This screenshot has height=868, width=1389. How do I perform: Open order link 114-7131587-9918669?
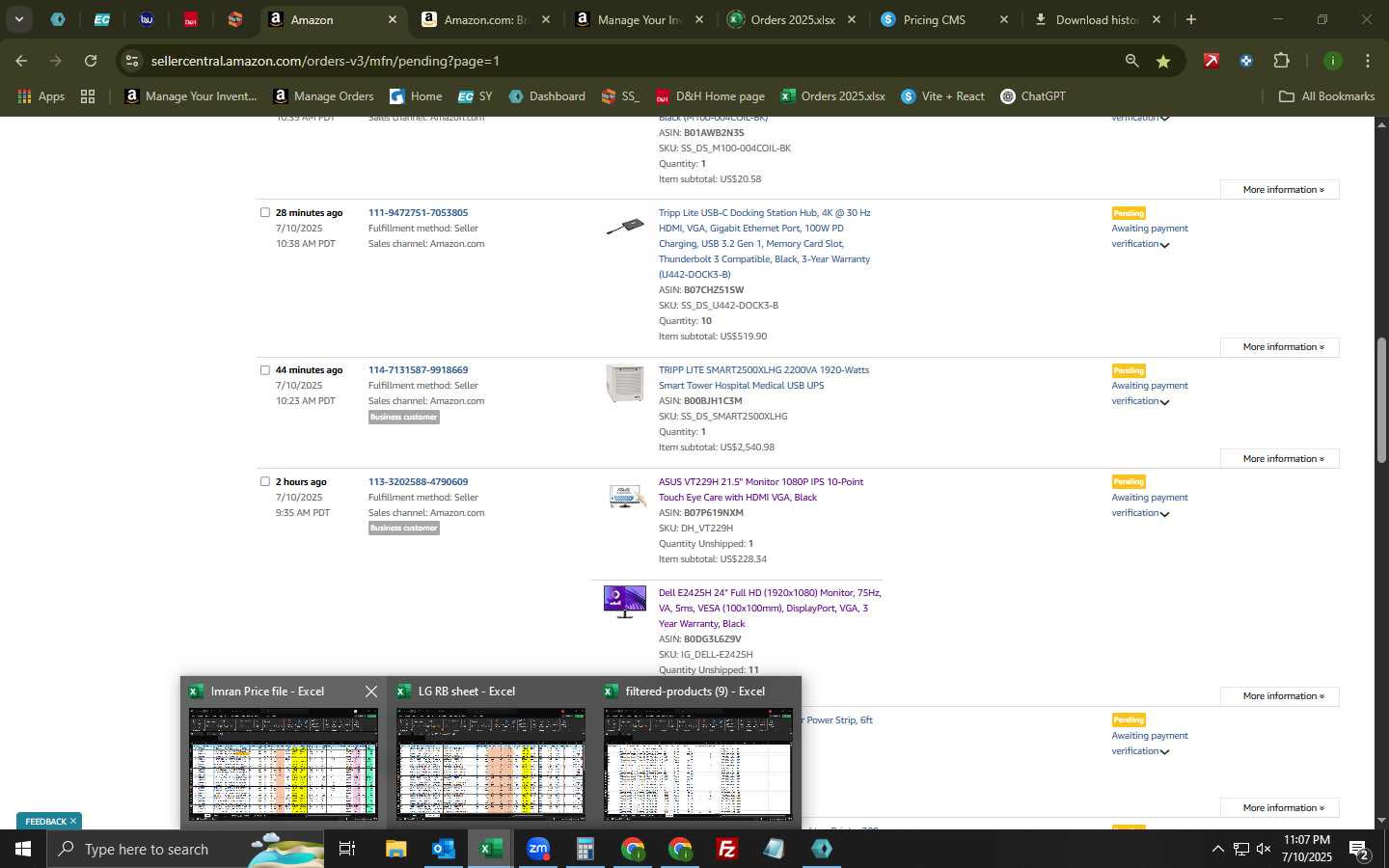(x=418, y=369)
